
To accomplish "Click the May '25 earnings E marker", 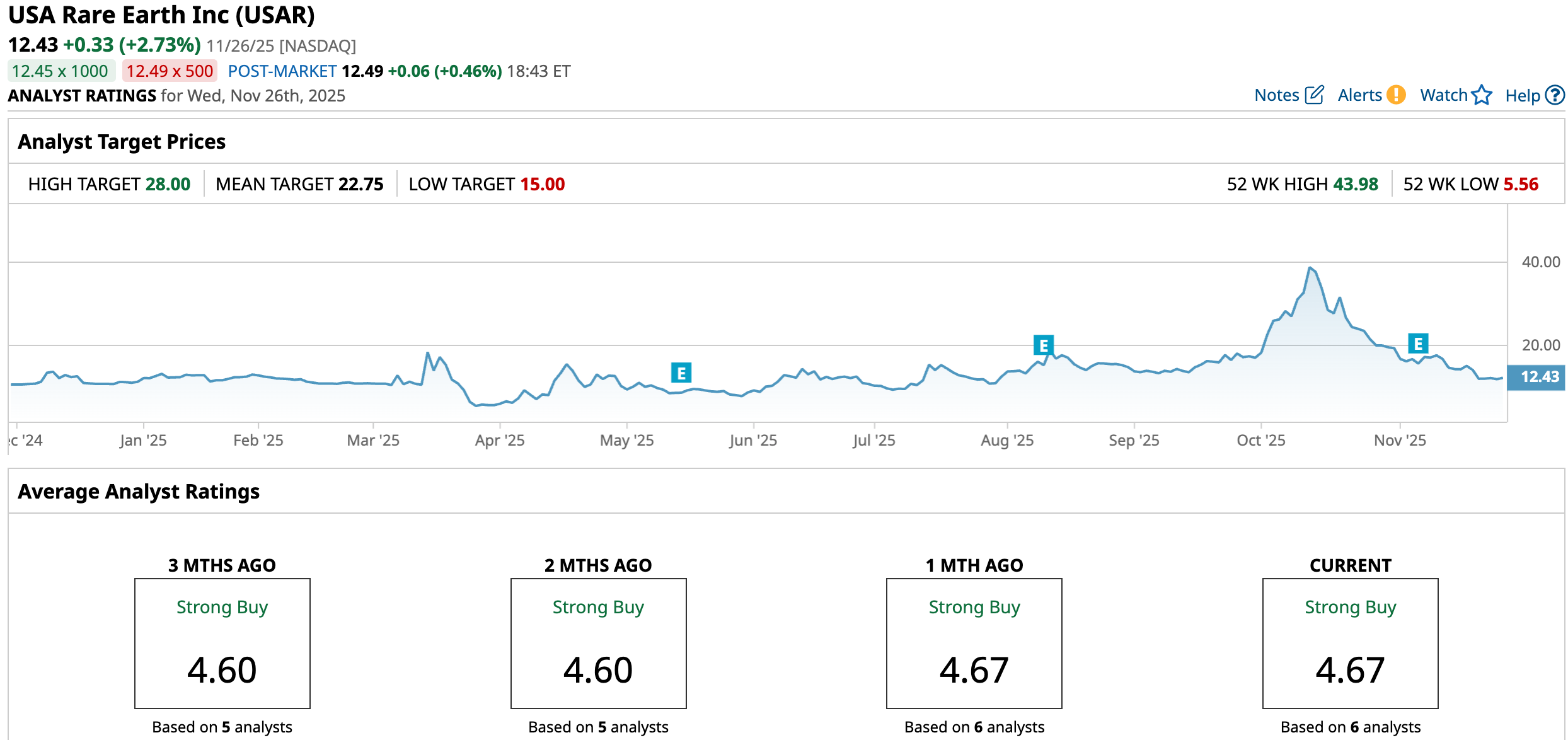I will 681,373.
